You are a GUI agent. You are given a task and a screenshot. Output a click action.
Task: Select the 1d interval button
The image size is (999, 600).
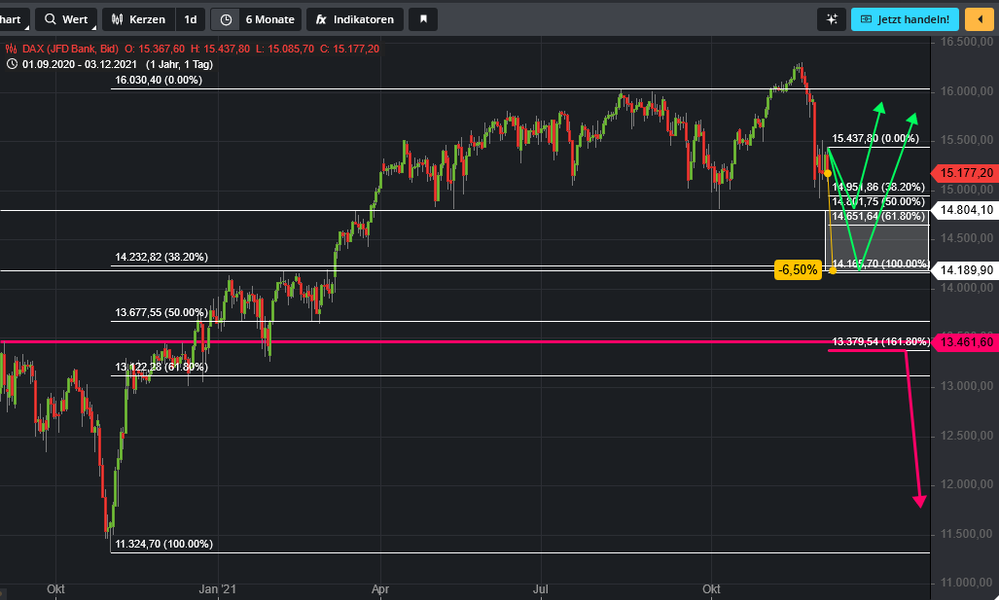(190, 19)
